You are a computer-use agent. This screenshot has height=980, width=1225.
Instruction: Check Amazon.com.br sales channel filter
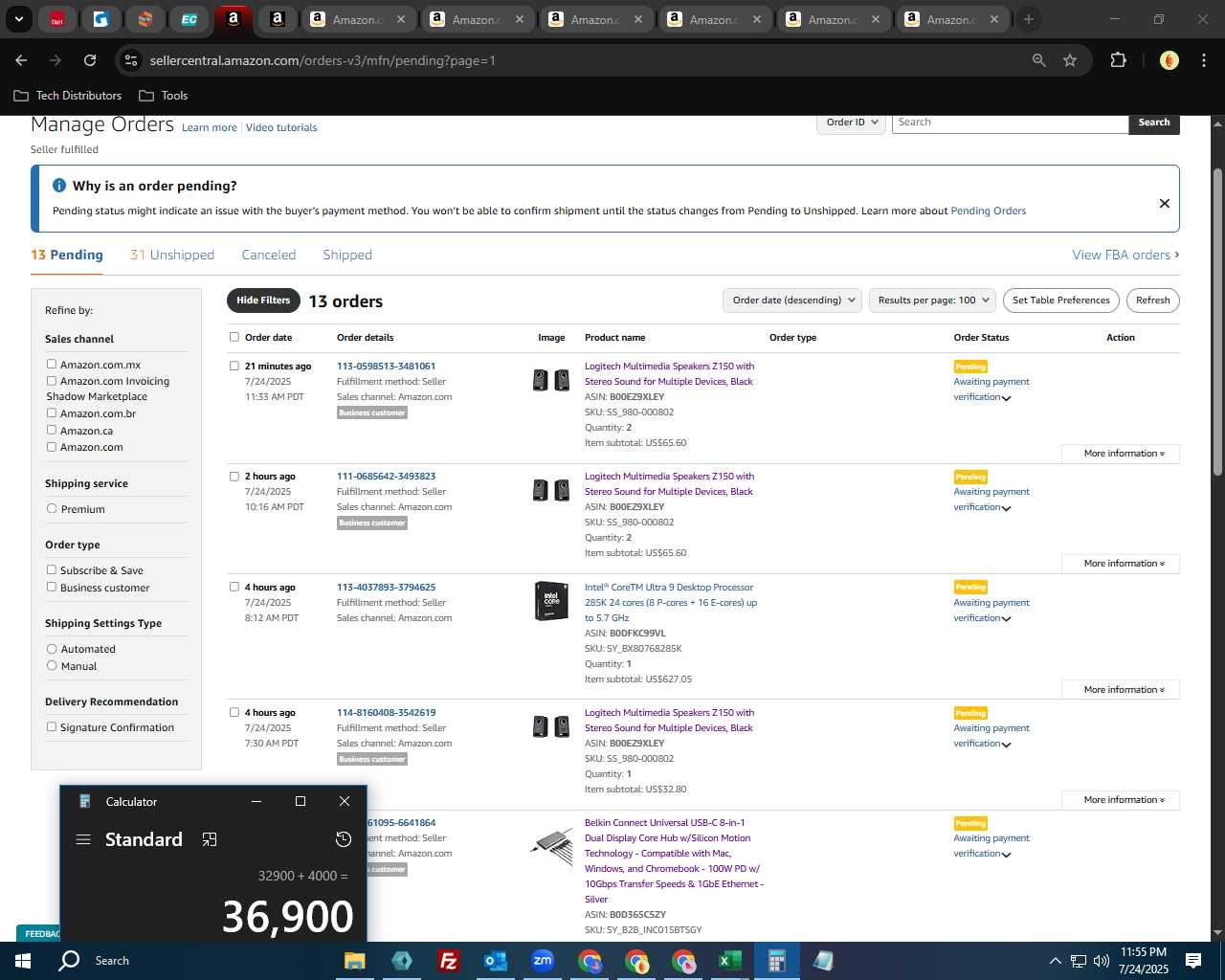(52, 412)
